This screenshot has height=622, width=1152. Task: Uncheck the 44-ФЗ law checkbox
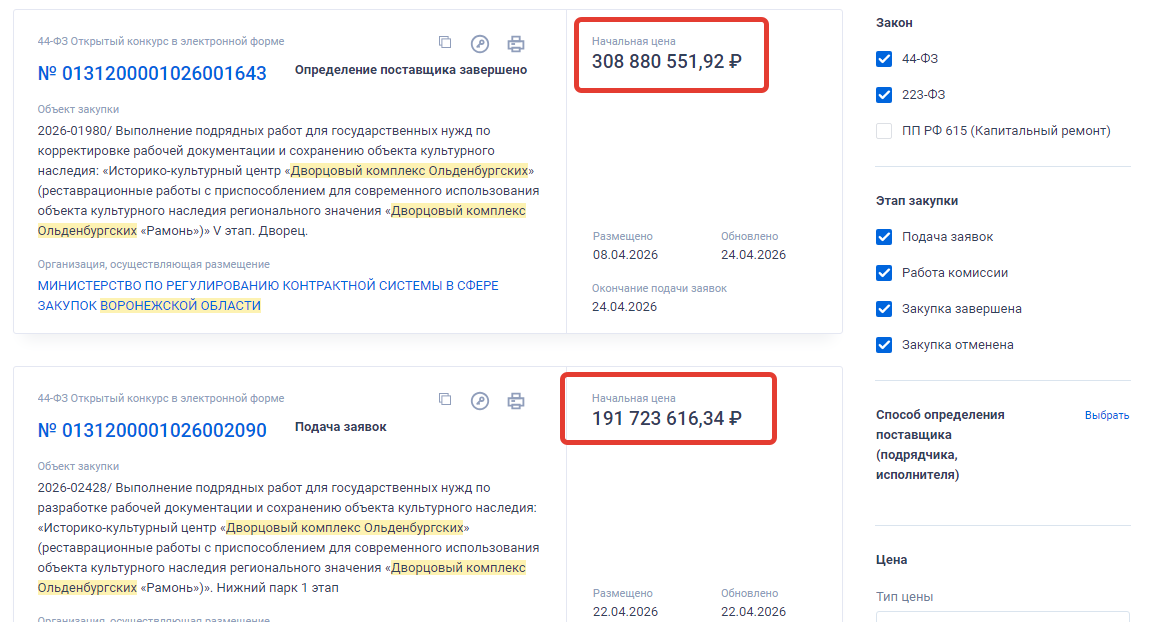[x=884, y=59]
